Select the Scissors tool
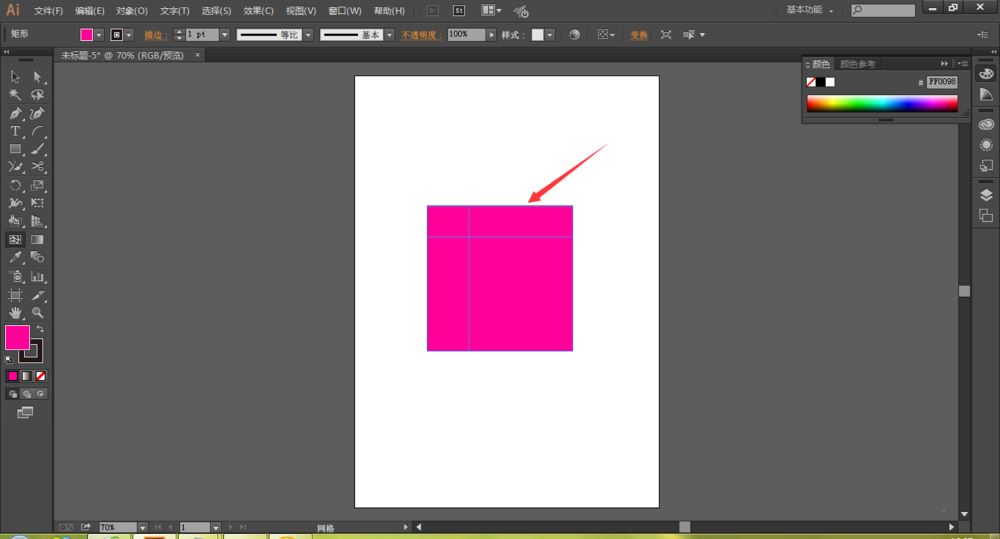Image resolution: width=1000 pixels, height=539 pixels. 38,167
